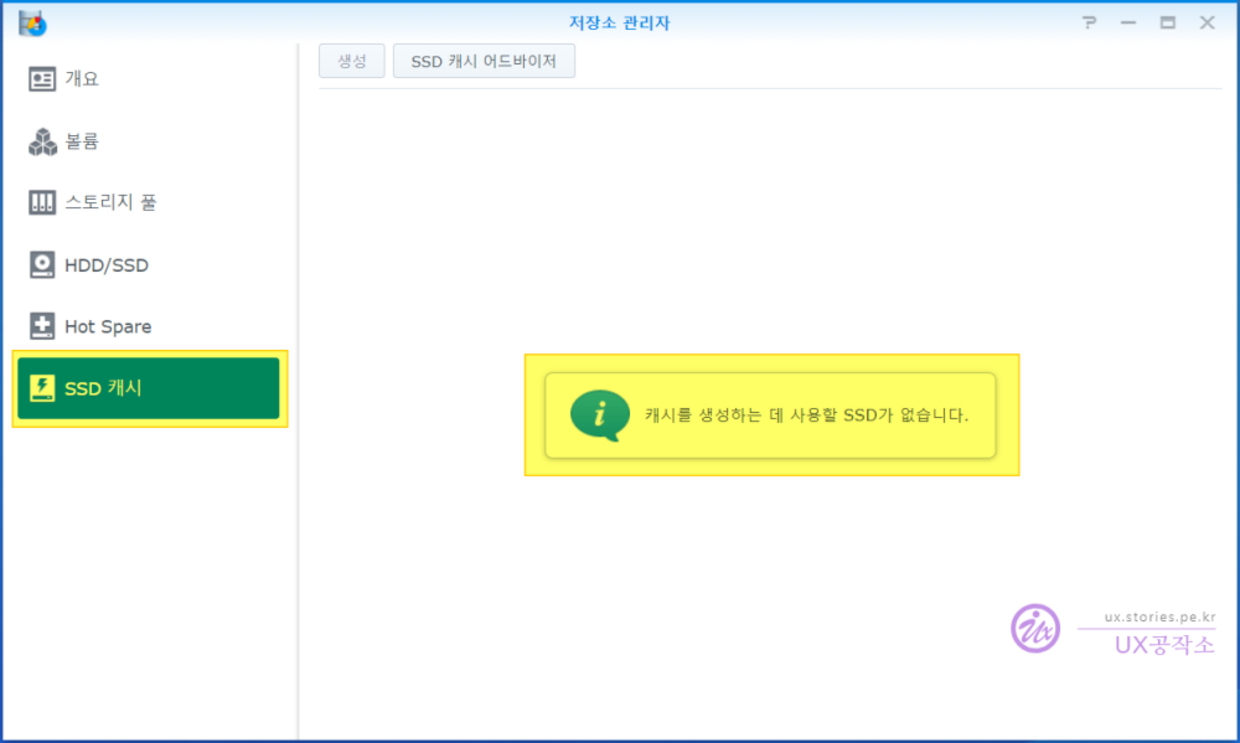Open the SSD 캐시 어드바이저

pyautogui.click(x=484, y=62)
